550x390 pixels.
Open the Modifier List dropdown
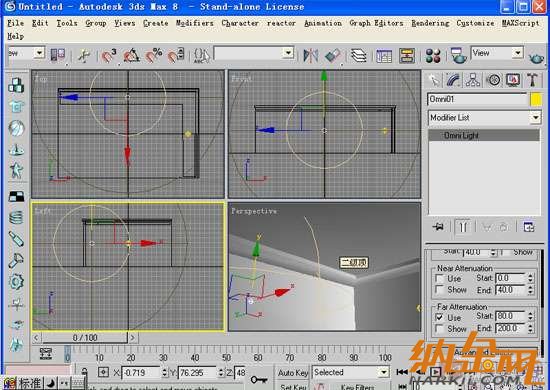point(536,117)
